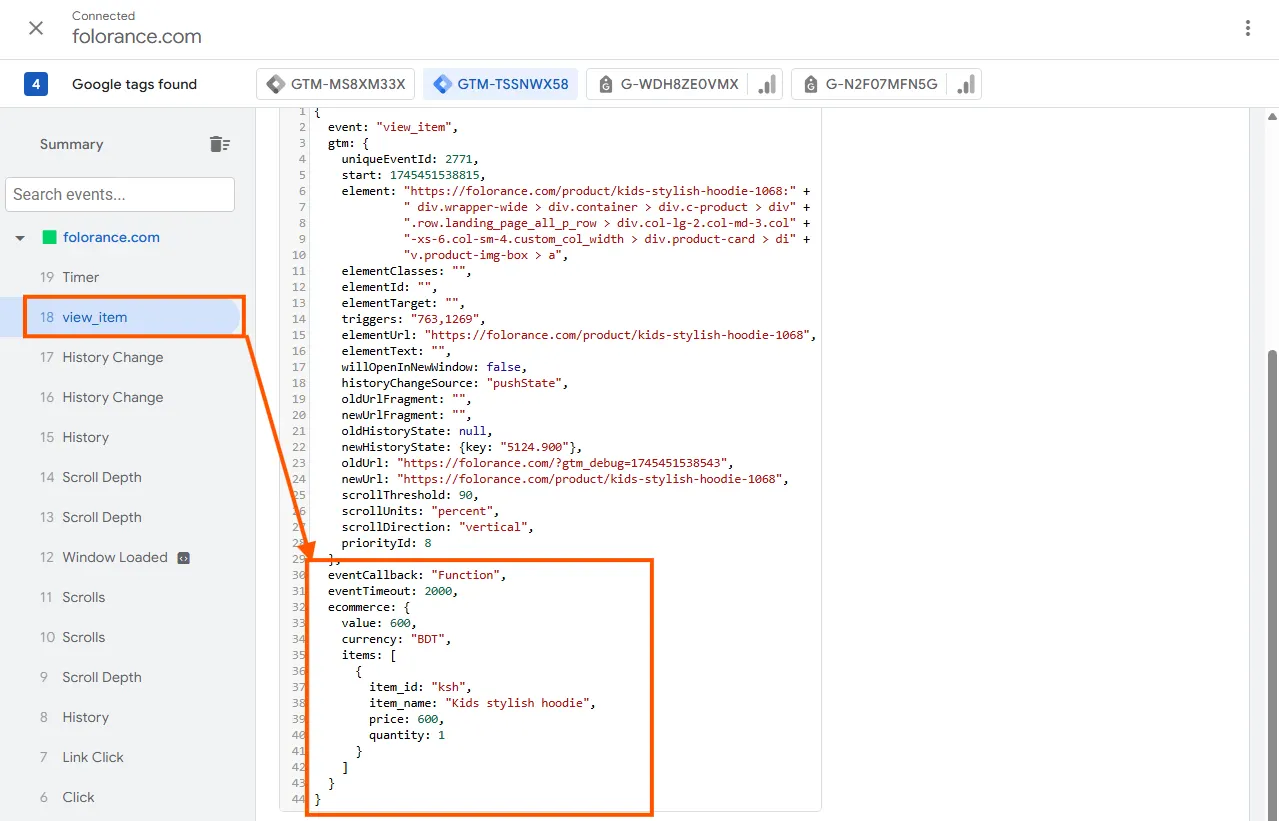Click the 'scrollThreshold: 90' line
This screenshot has width=1279, height=821.
coord(410,495)
